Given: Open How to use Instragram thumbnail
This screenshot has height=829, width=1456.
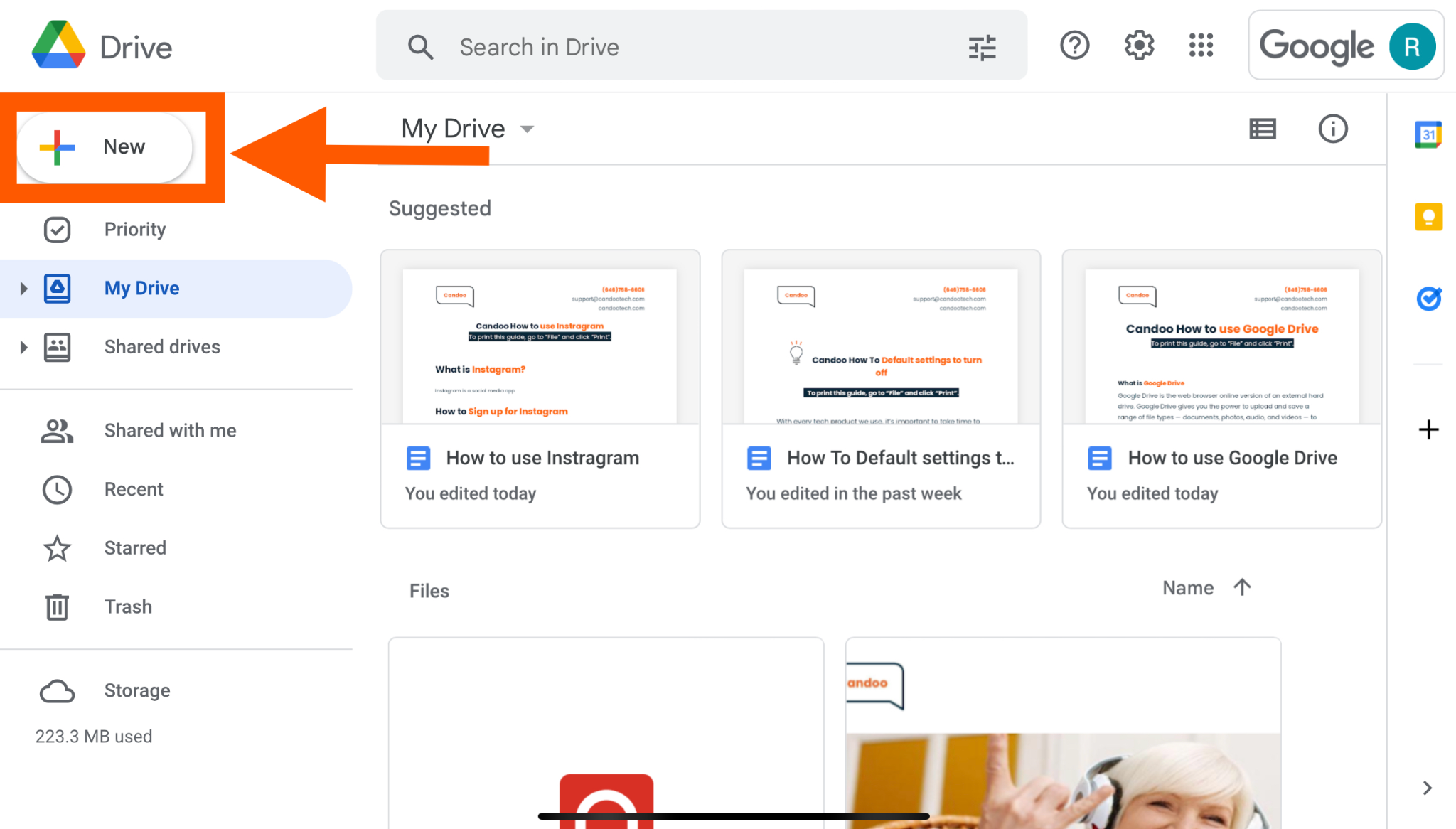Looking at the screenshot, I should (x=540, y=337).
